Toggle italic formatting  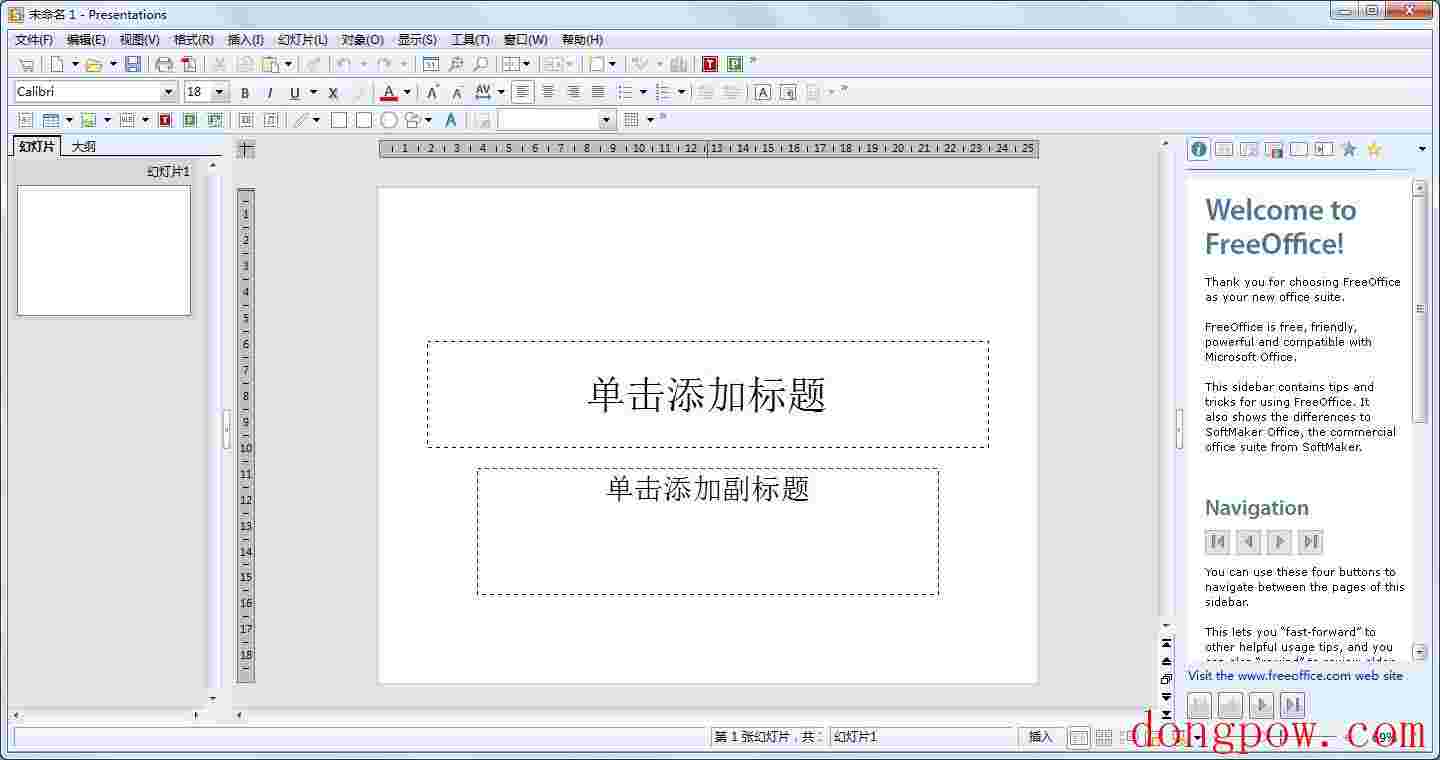point(270,93)
